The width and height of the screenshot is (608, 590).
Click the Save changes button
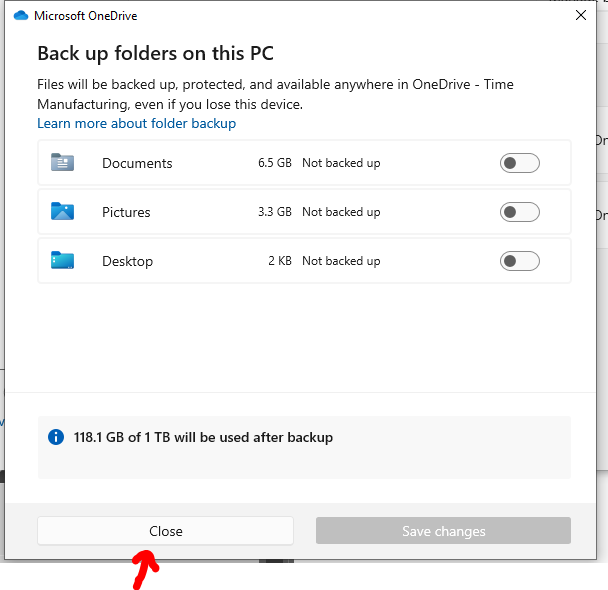pos(443,531)
